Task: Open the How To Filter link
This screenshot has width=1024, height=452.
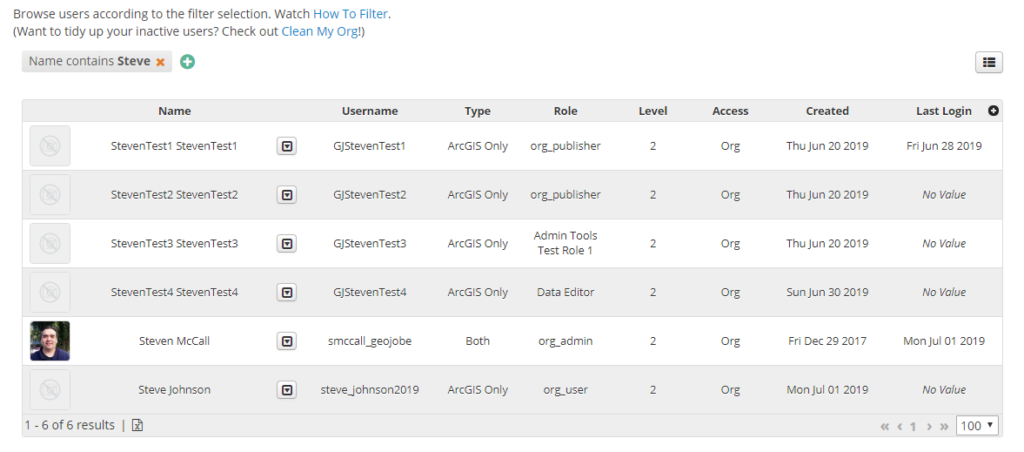Action: pos(351,14)
